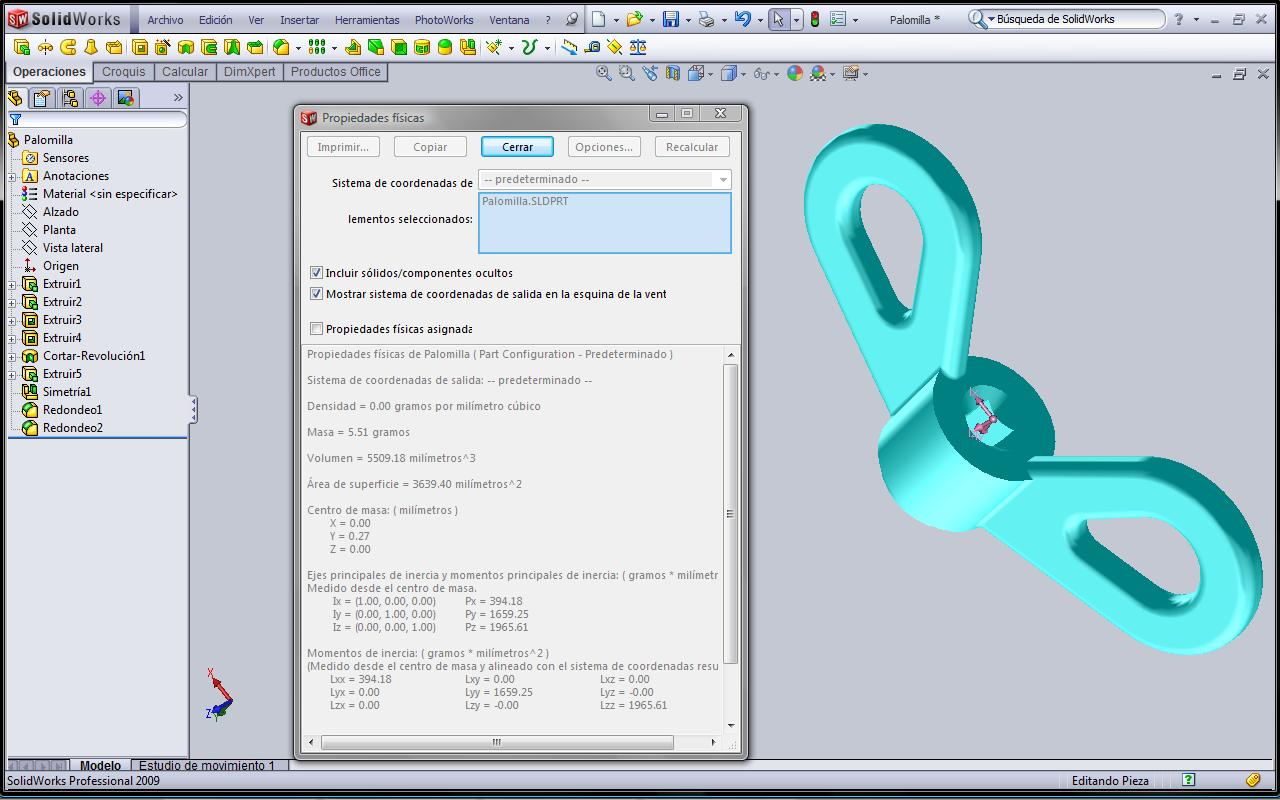
Task: Click the Measure ruler icon
Action: click(x=592, y=47)
